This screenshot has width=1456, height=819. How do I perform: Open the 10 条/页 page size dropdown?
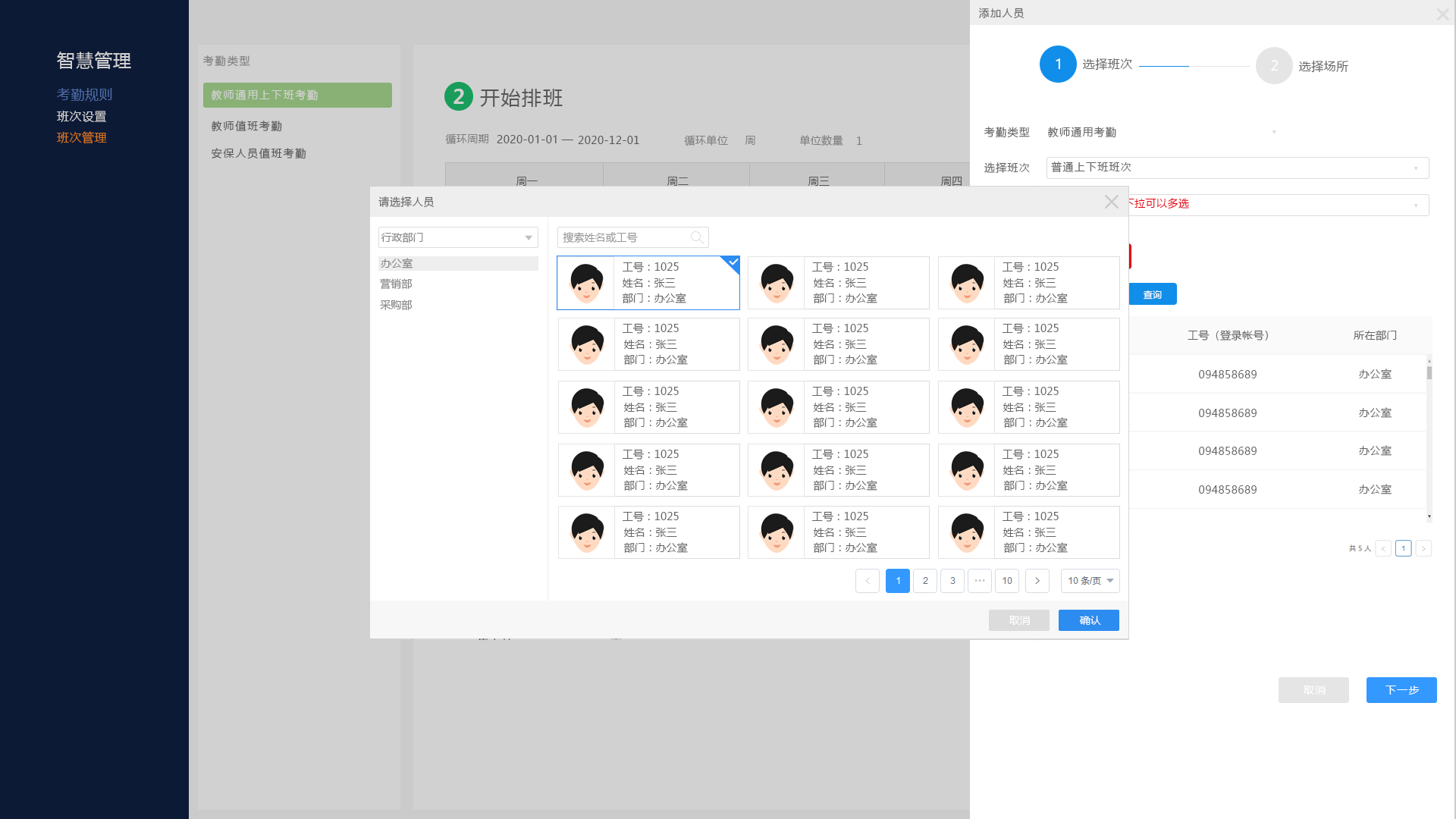(1090, 581)
